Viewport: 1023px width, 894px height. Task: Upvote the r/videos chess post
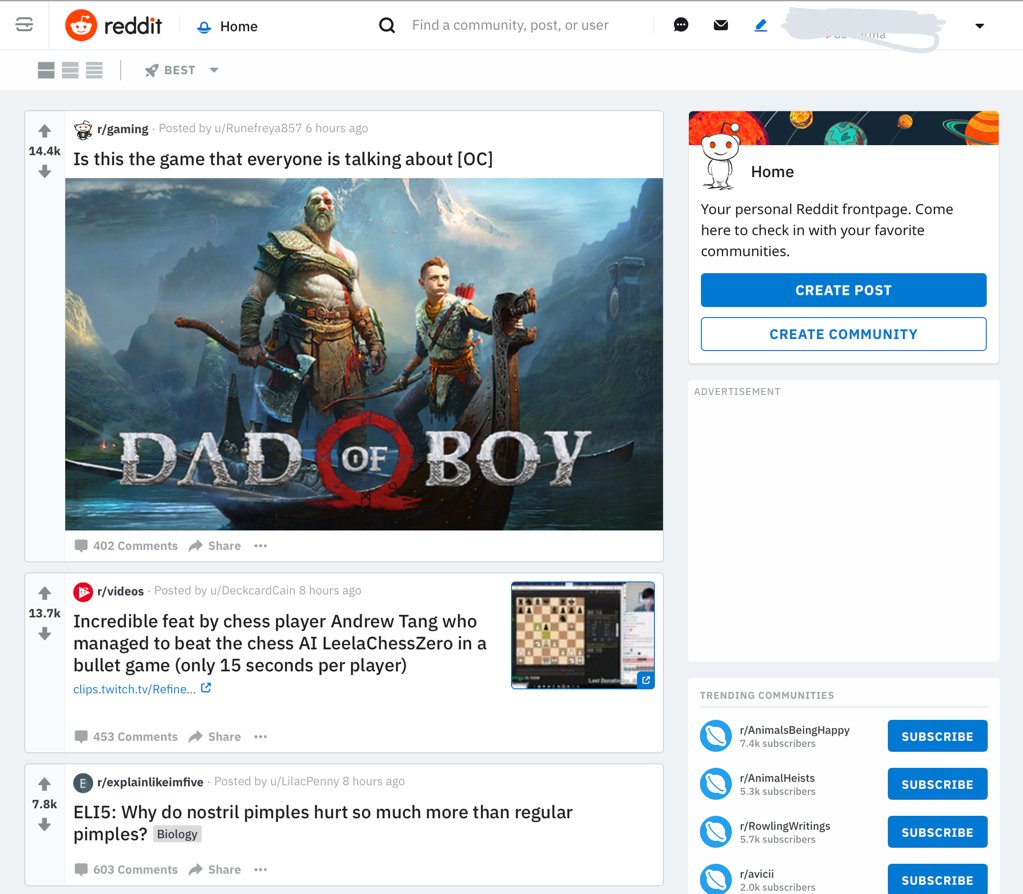coord(44,593)
